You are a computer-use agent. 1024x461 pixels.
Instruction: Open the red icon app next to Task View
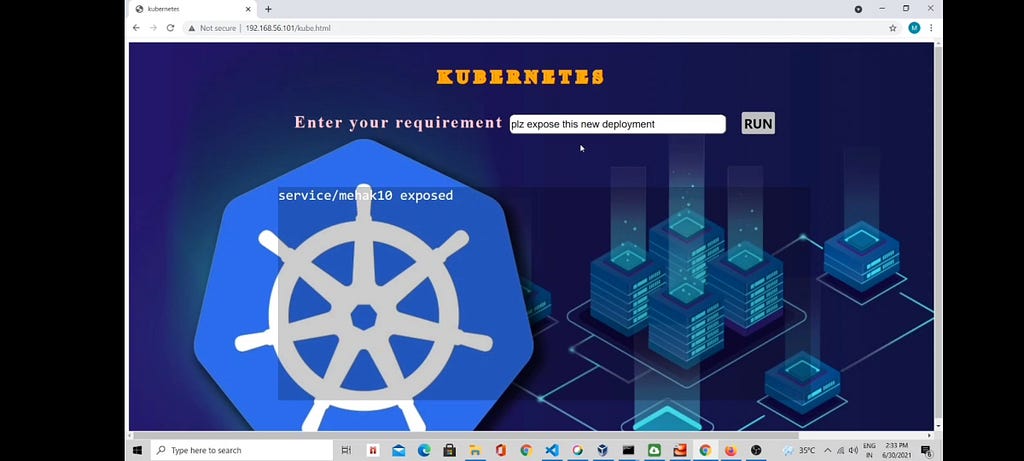[373, 450]
